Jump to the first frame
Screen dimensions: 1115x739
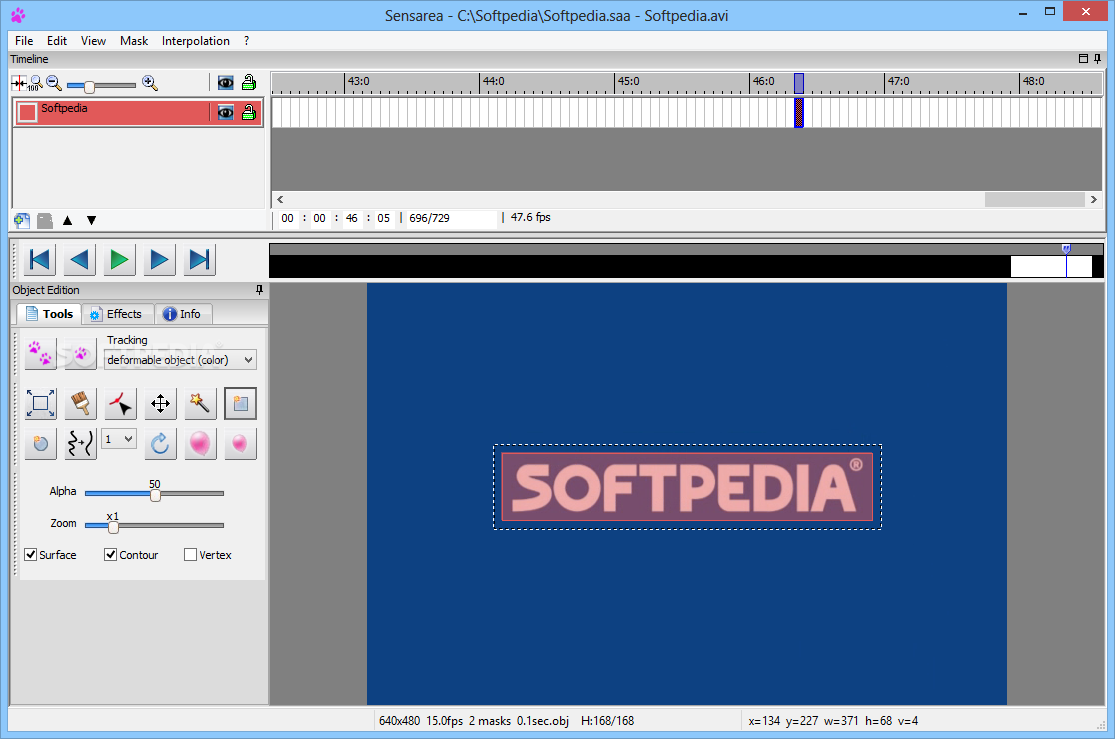click(40, 260)
